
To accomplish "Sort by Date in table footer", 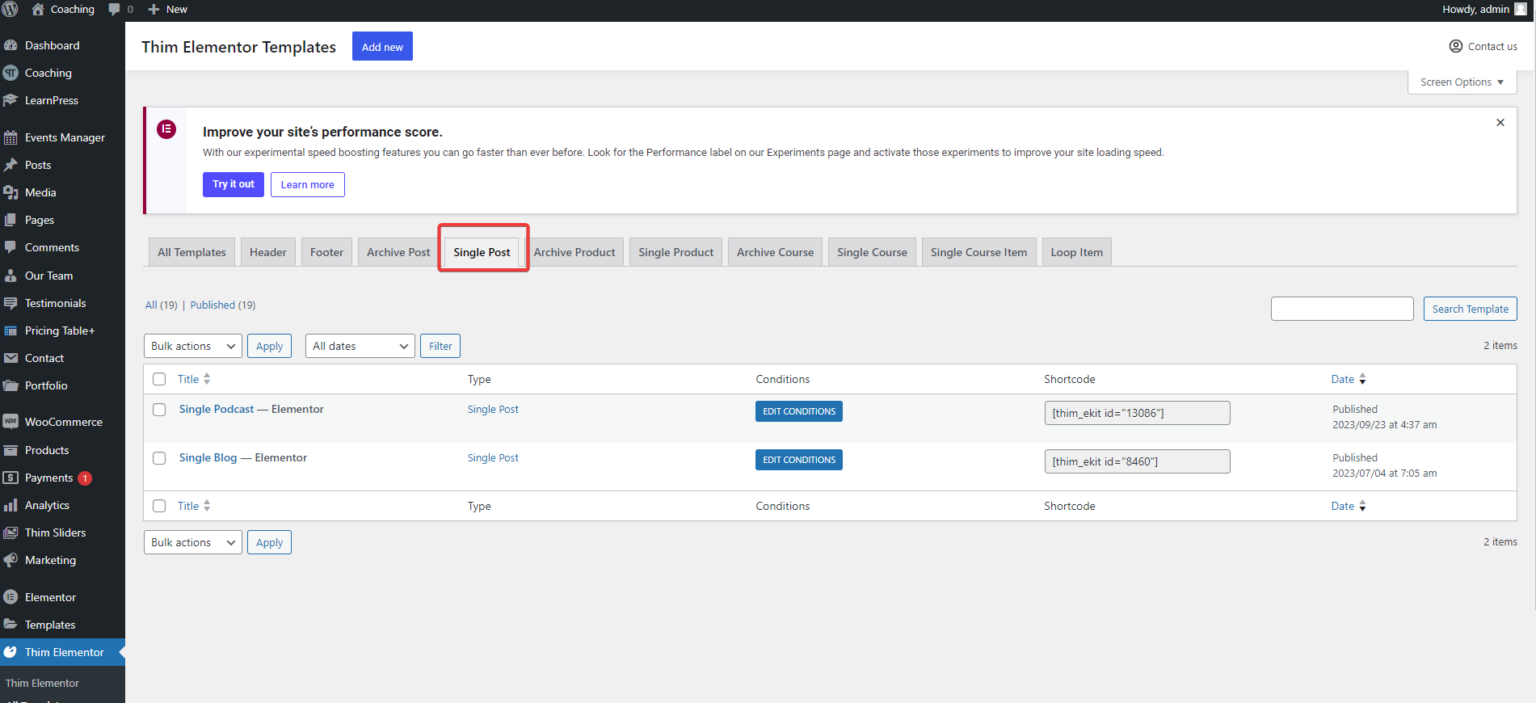I will click(1348, 506).
